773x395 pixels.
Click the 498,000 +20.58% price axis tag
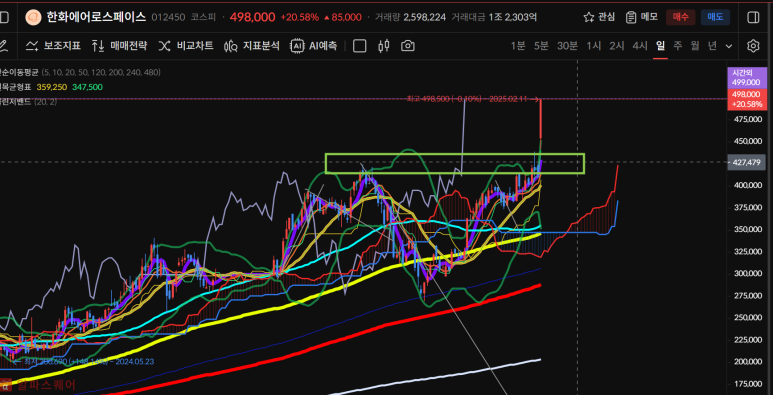tap(746, 99)
